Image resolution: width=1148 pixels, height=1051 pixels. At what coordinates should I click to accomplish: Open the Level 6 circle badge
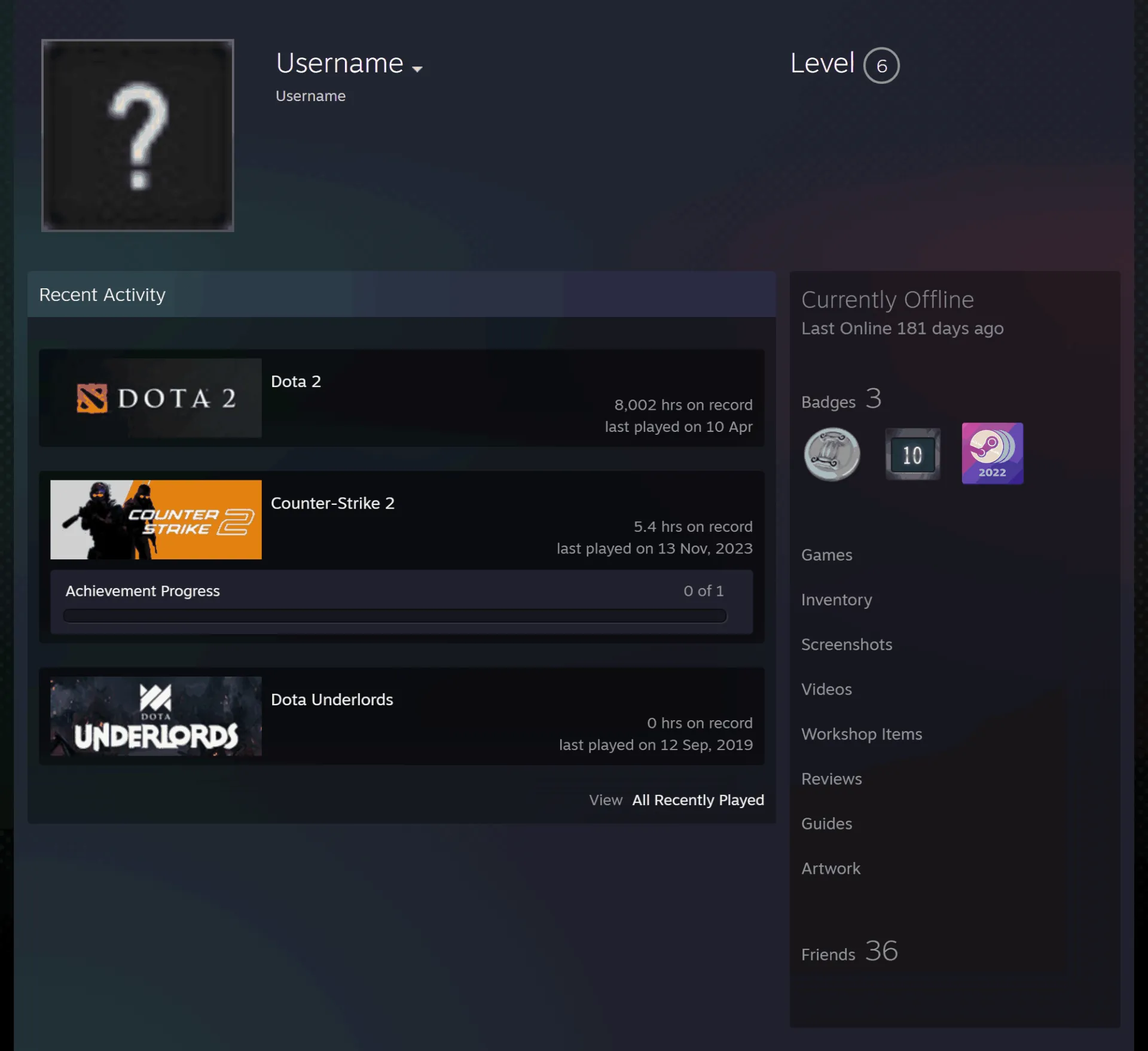point(881,65)
